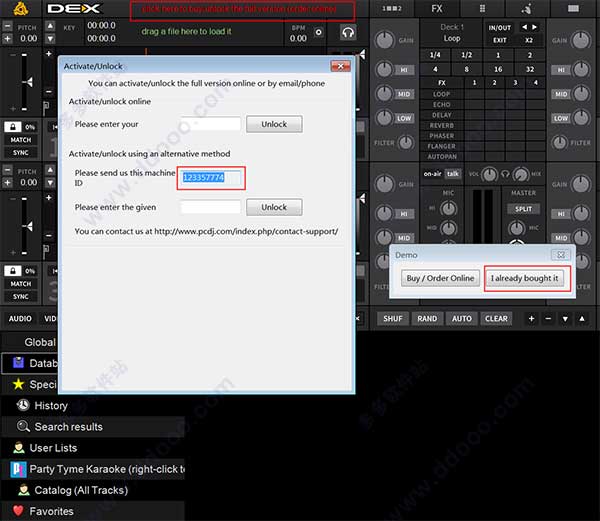Click Buy / Order Online button
Viewport: 600px width, 521px height.
click(x=440, y=278)
